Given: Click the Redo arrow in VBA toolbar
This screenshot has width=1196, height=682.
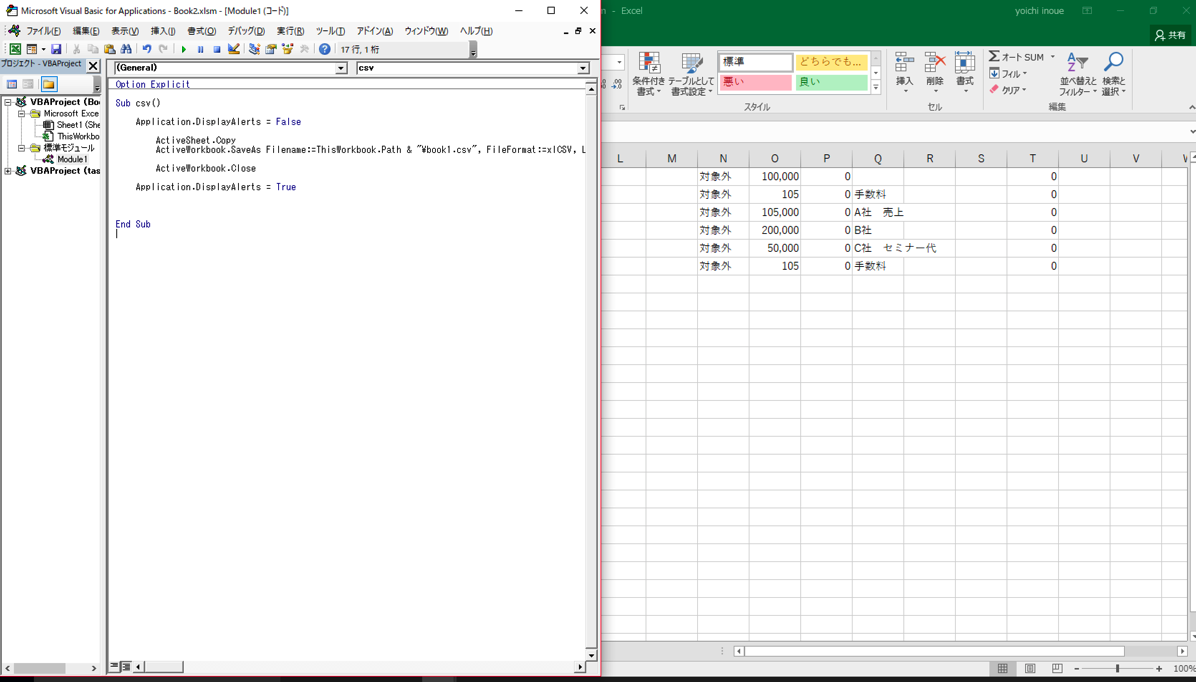Looking at the screenshot, I should click(163, 49).
